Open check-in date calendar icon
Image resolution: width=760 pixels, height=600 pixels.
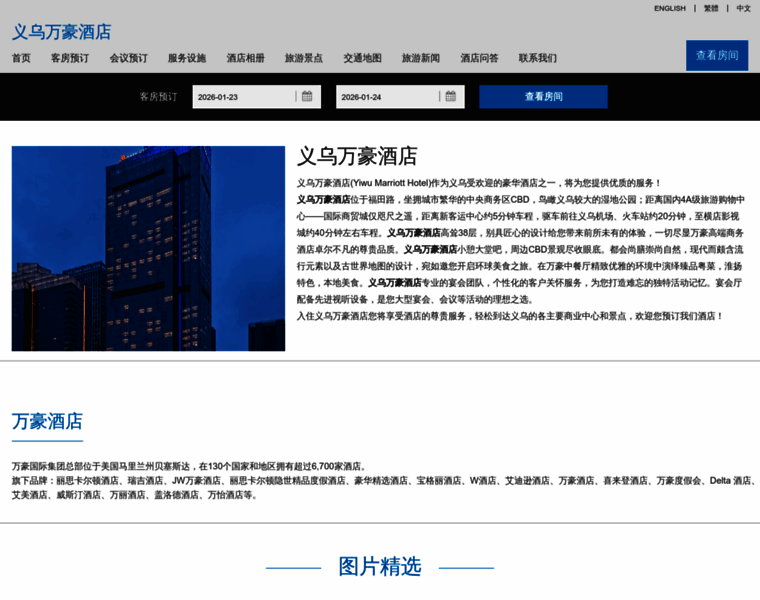307,97
